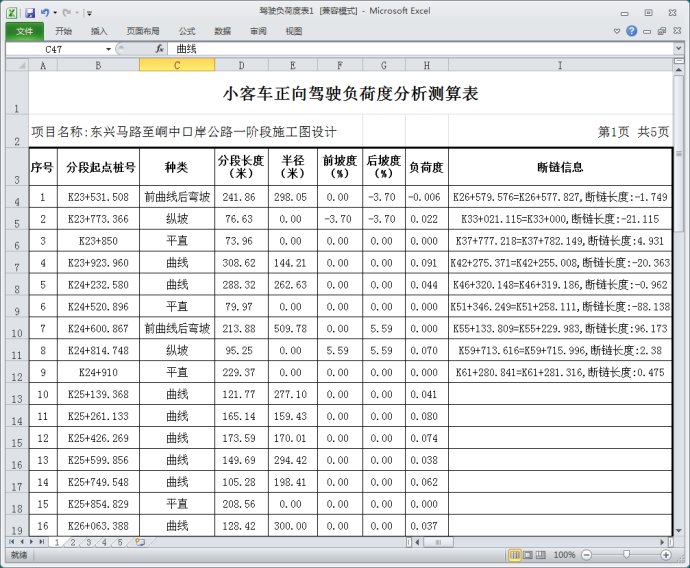The image size is (690, 568).
Task: Switch to Page Break Preview view
Action: [541, 554]
